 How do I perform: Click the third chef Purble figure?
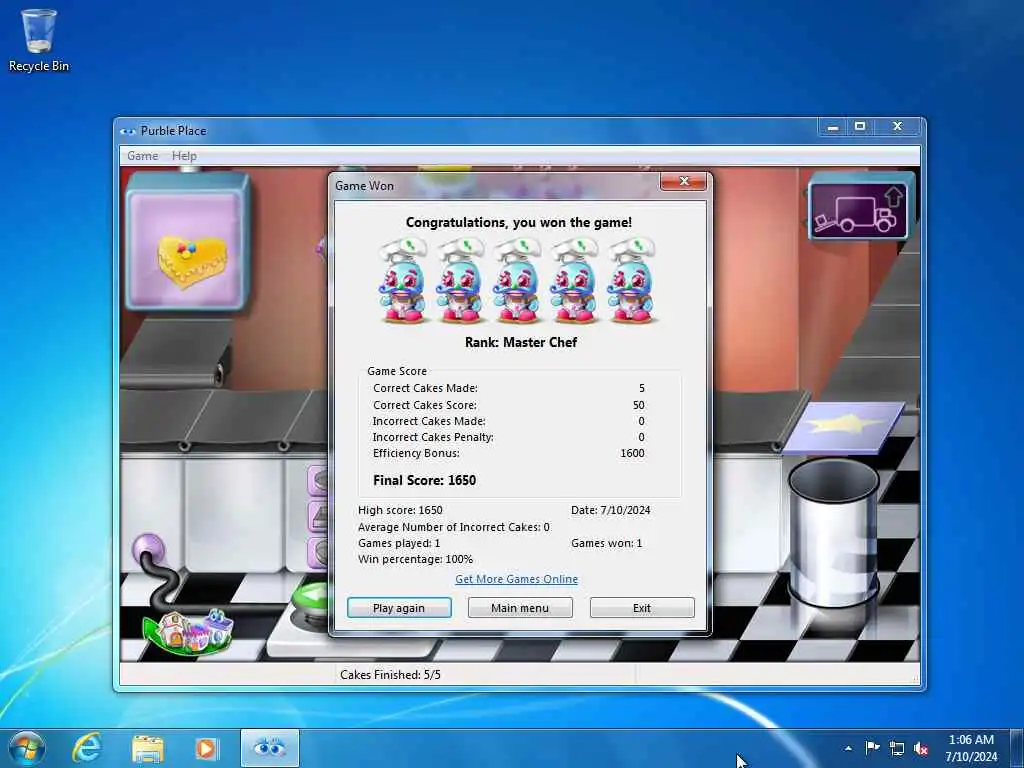(x=517, y=281)
